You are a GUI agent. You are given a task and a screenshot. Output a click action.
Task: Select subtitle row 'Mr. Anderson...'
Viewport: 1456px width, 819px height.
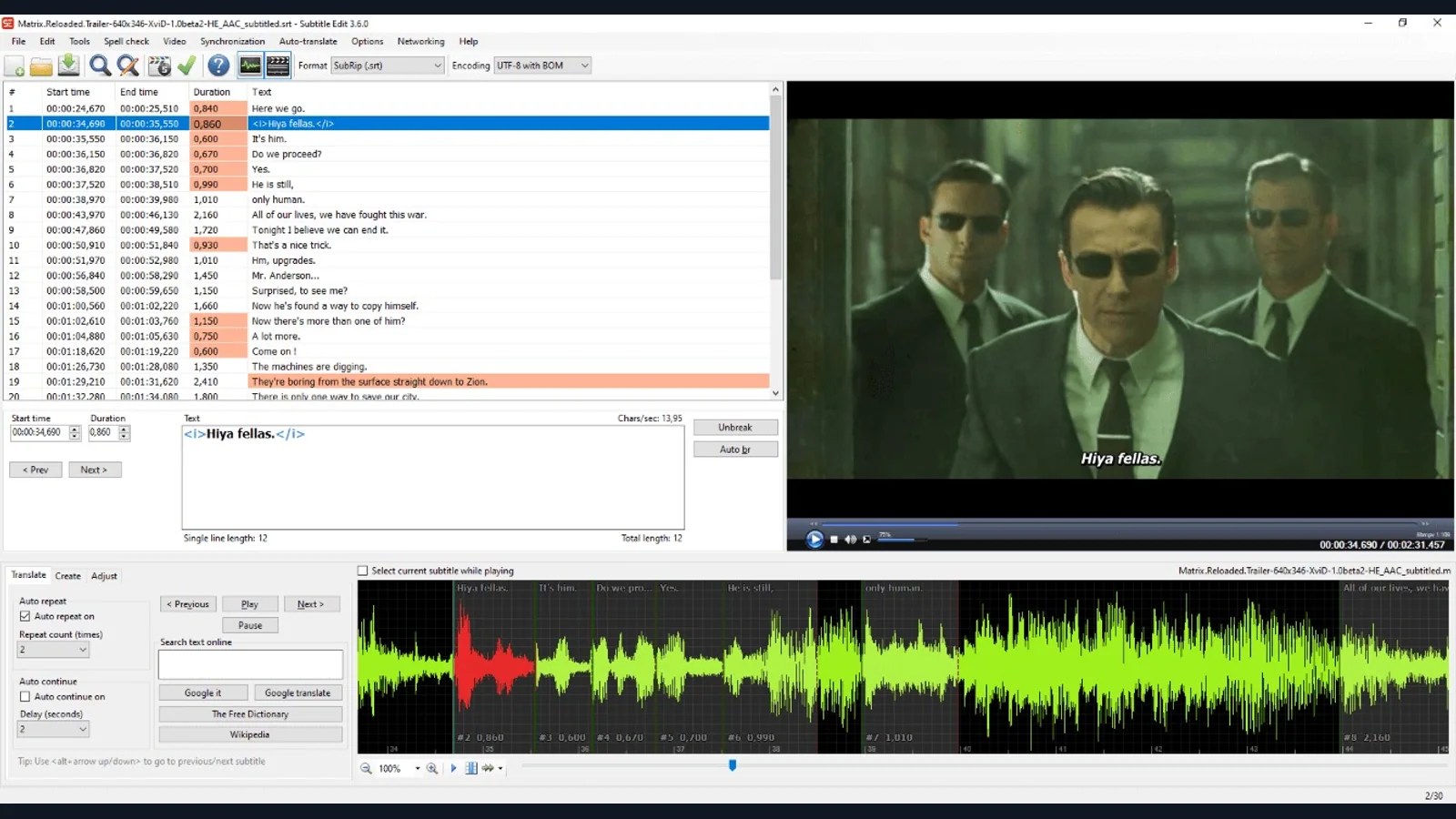387,276
